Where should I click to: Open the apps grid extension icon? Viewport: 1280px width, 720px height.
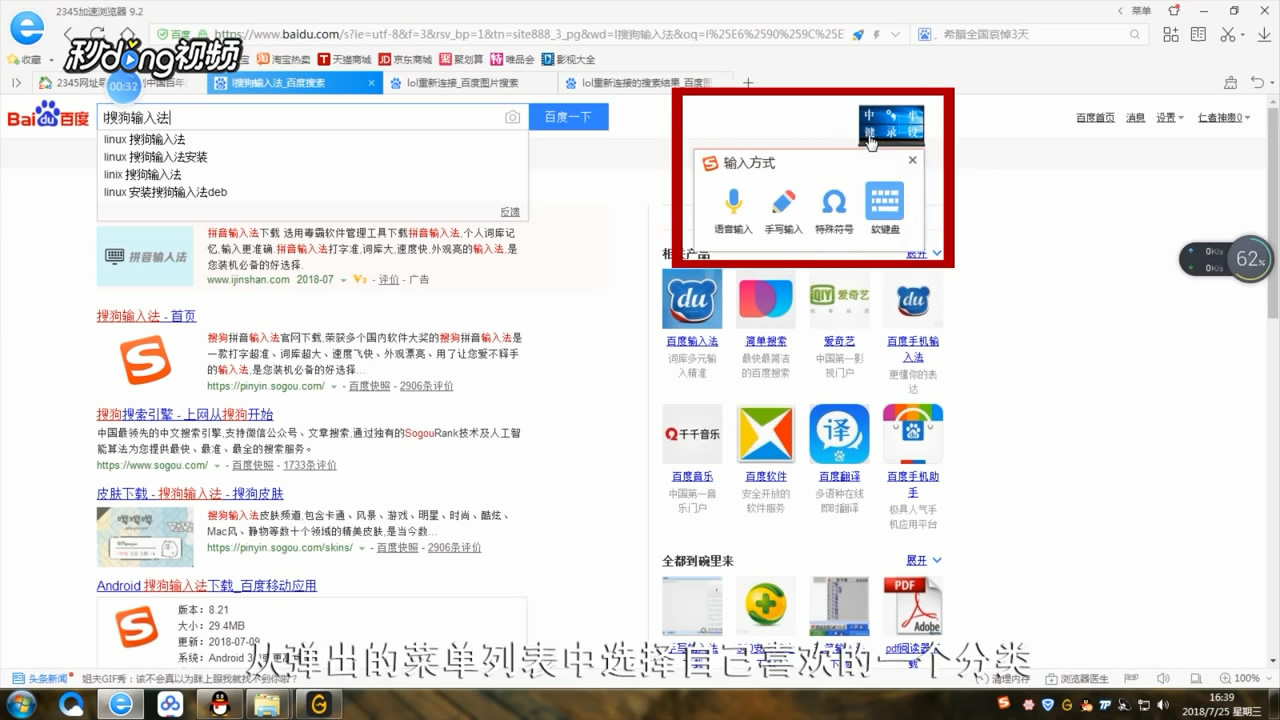coord(1171,34)
